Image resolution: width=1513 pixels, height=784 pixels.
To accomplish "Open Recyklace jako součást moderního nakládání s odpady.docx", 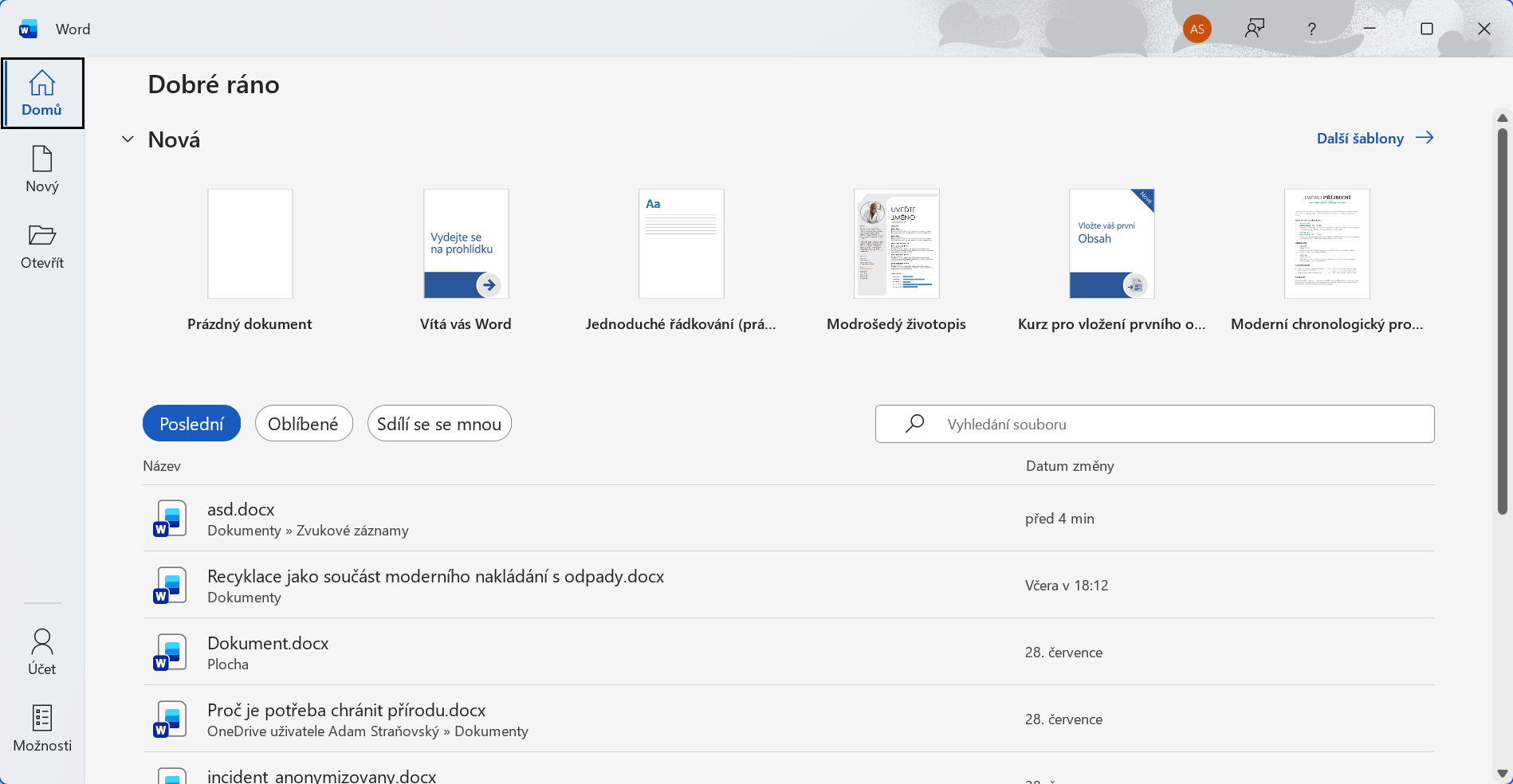I will [788, 586].
